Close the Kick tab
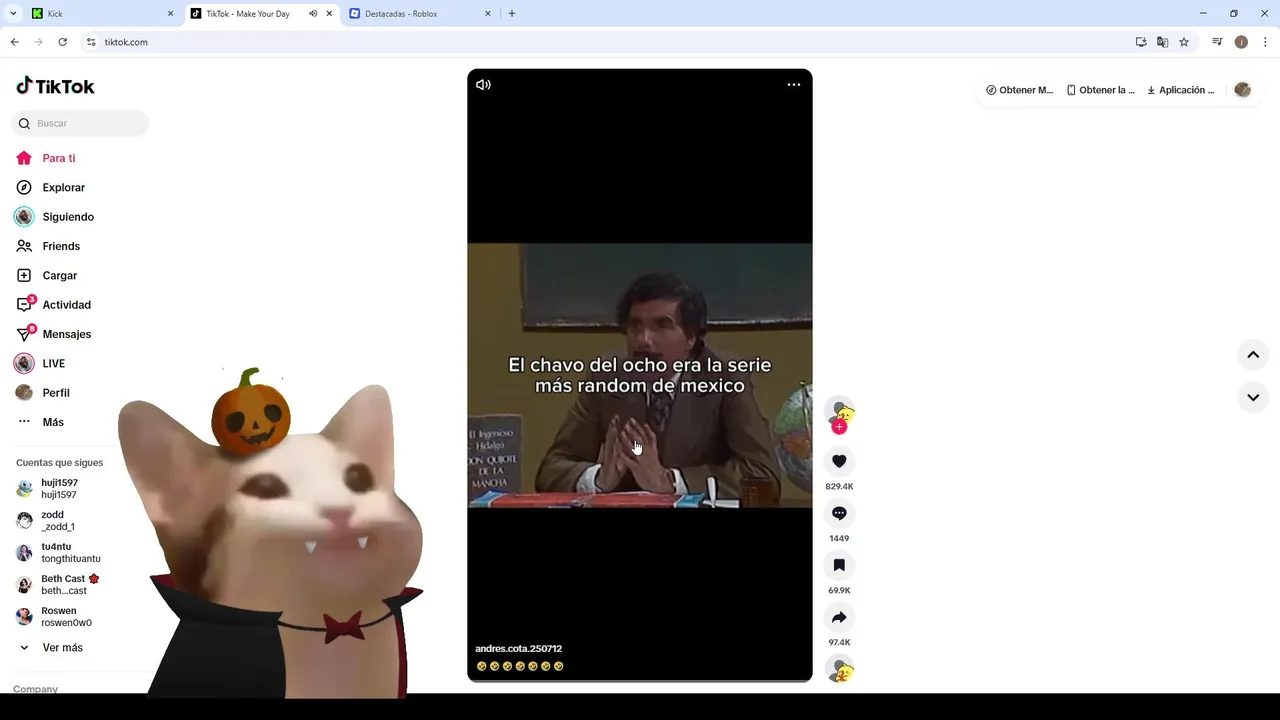Screen dimensions: 1280x720 click(x=170, y=14)
